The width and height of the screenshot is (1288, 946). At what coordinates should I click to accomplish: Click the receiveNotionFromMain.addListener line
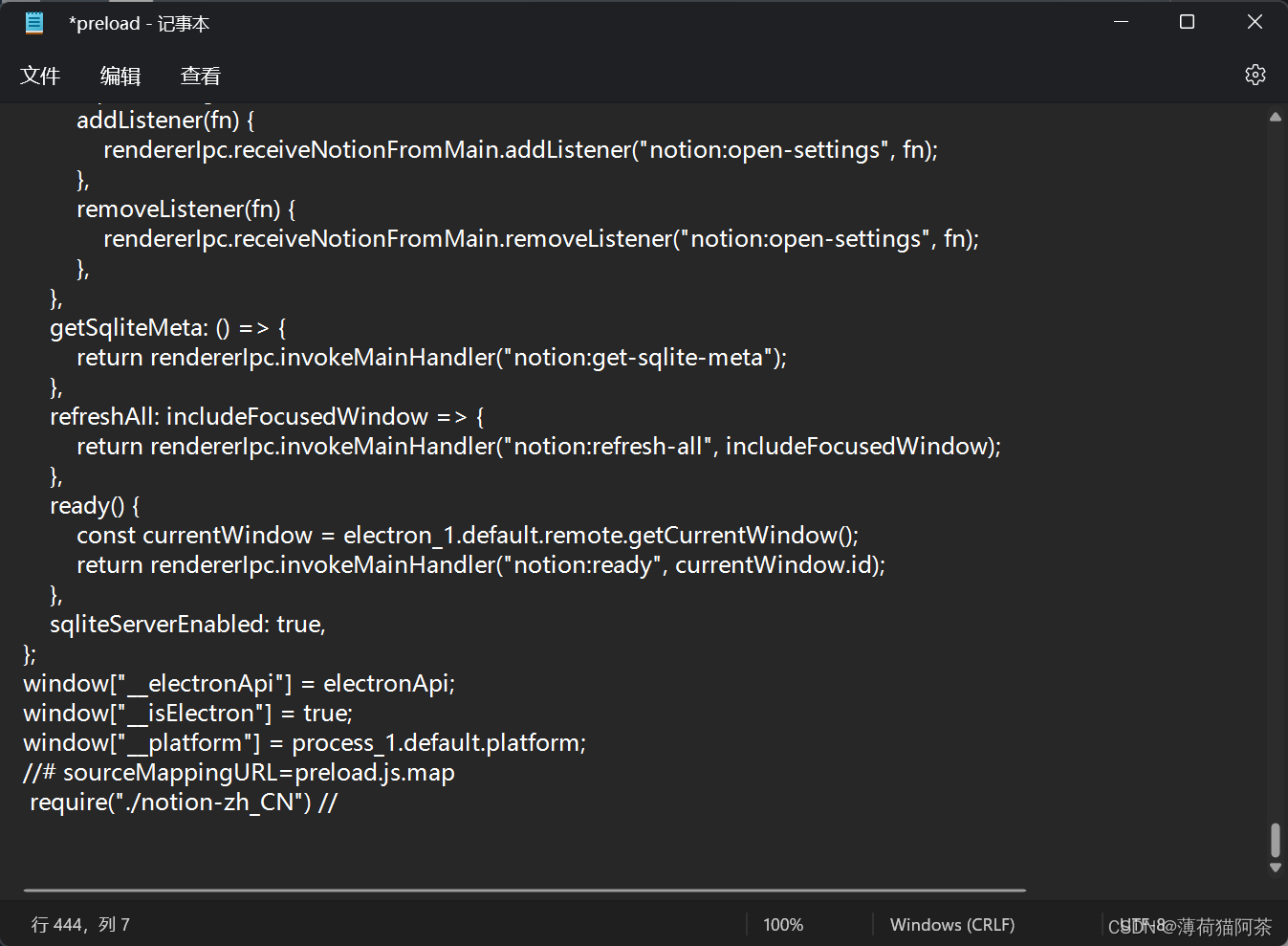(521, 150)
